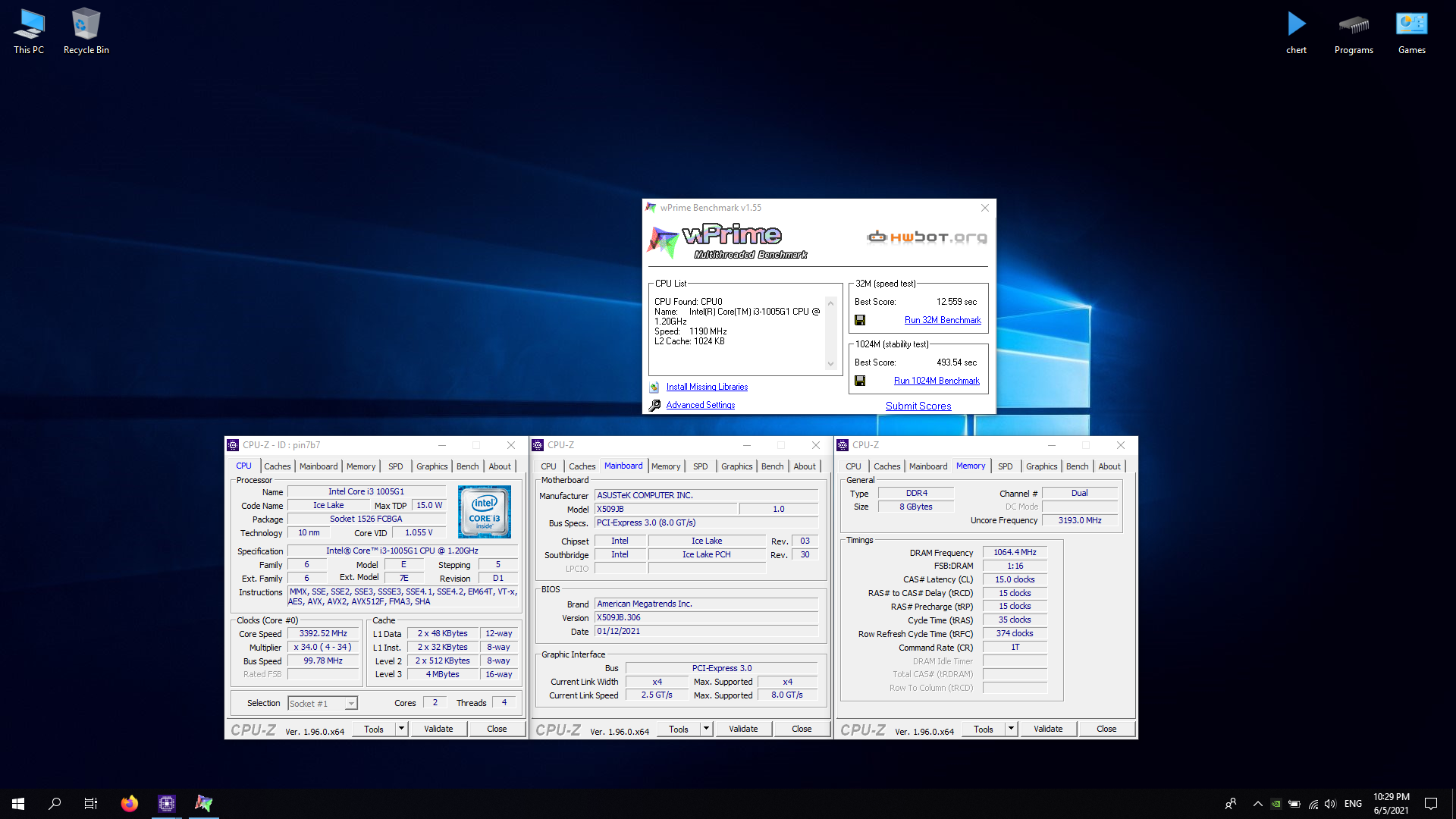
Task: Click Close button in Memory CPU-Z window
Action: point(1106,729)
